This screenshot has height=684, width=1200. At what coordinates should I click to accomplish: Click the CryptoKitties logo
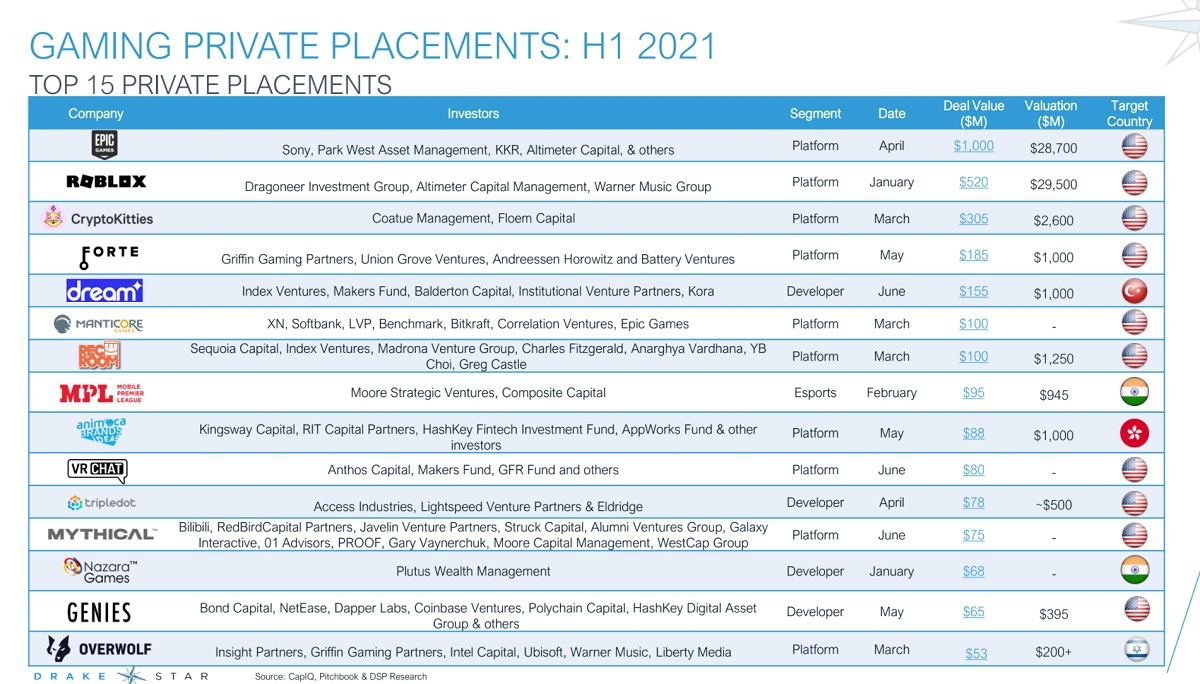point(98,217)
